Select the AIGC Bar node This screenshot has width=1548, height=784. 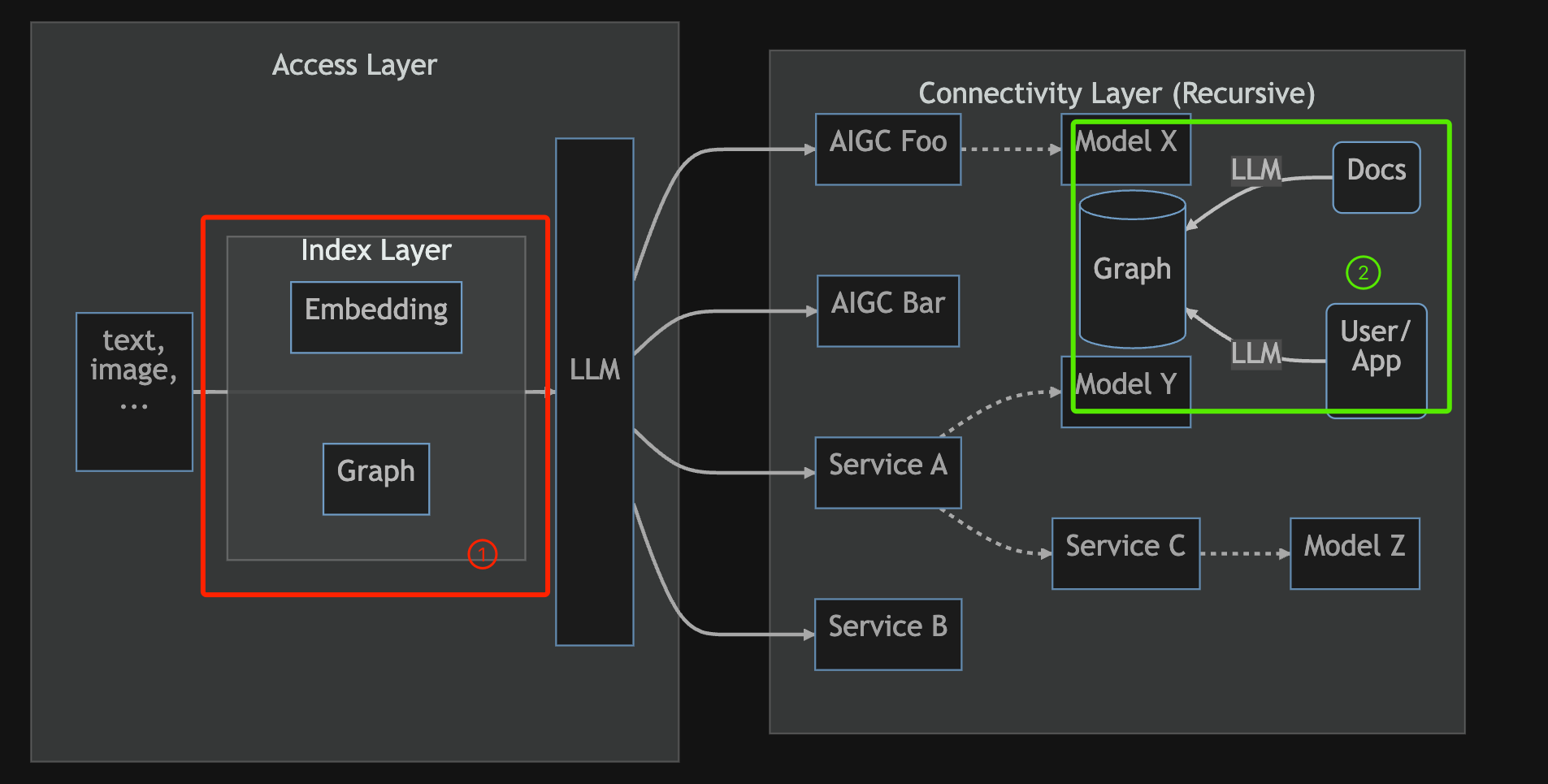[888, 311]
